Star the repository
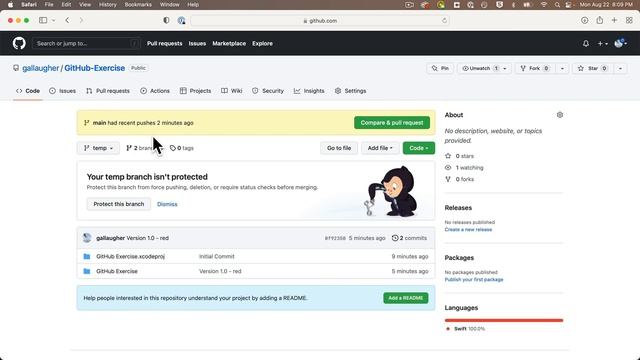640x360 pixels. (593, 68)
